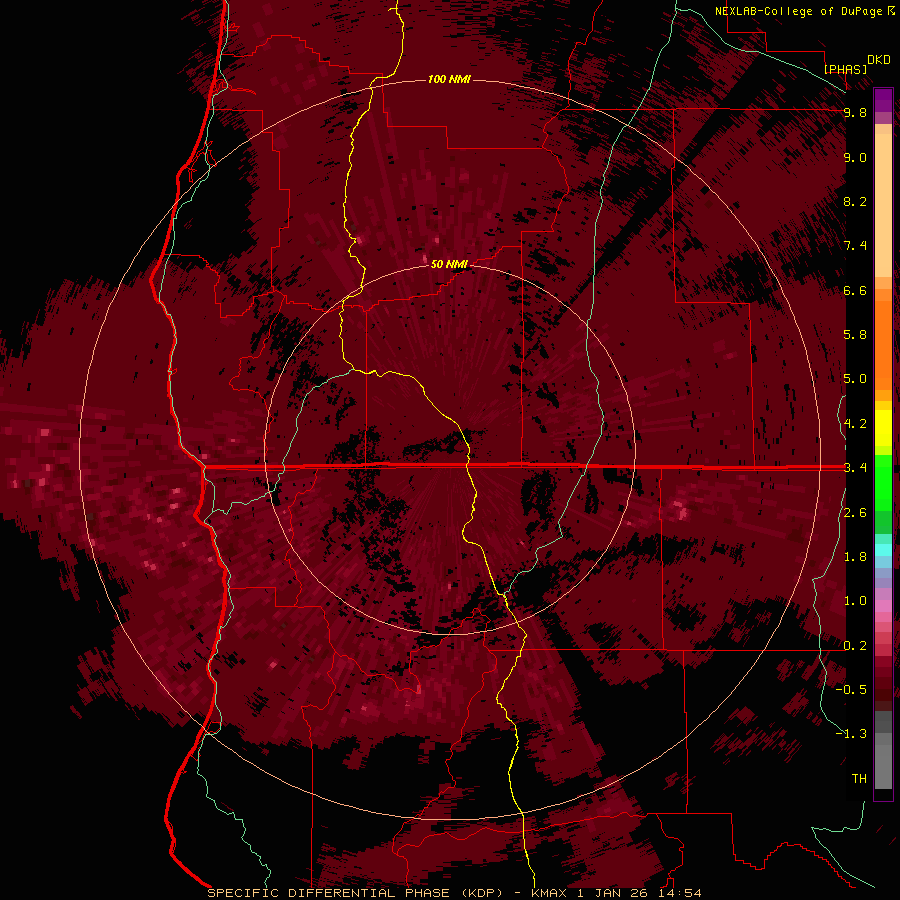
Task: Select the 0.2 scale value
Action: click(x=855, y=646)
